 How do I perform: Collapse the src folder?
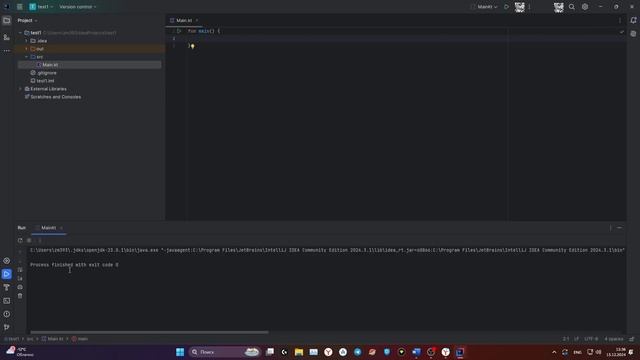coord(27,57)
